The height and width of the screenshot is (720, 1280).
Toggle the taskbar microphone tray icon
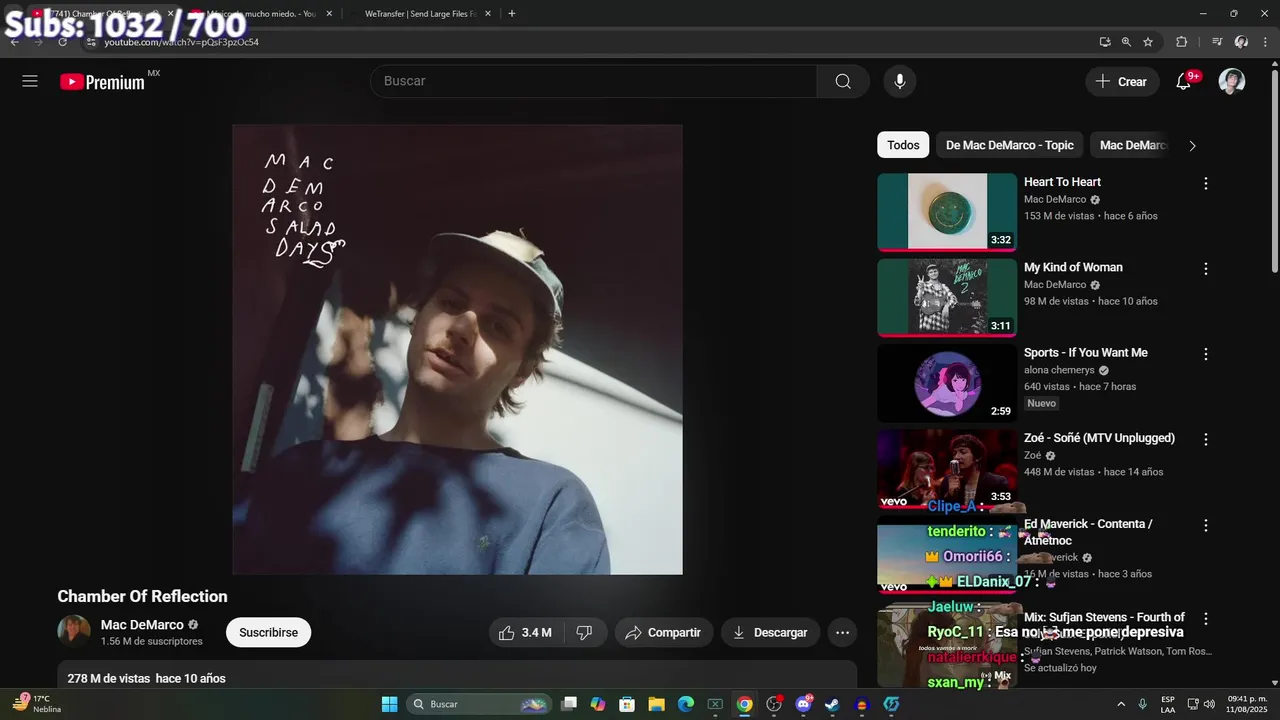click(1142, 704)
